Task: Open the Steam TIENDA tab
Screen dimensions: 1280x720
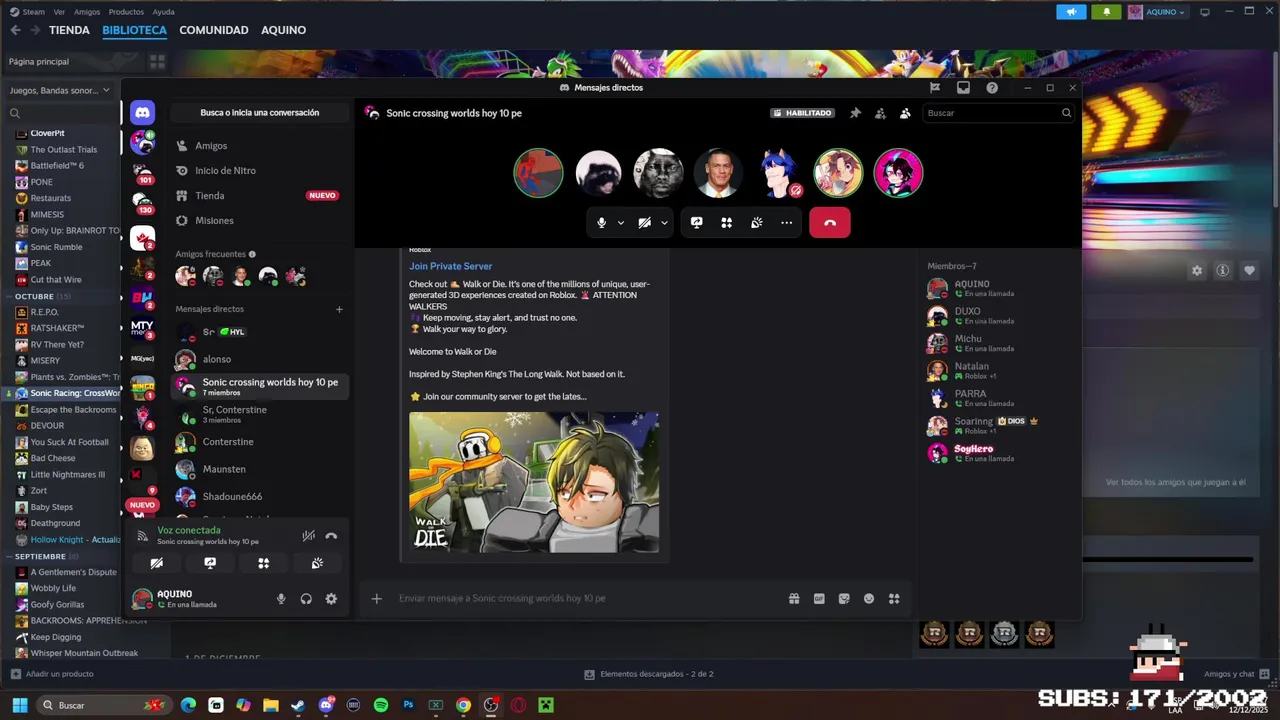Action: 69,30
